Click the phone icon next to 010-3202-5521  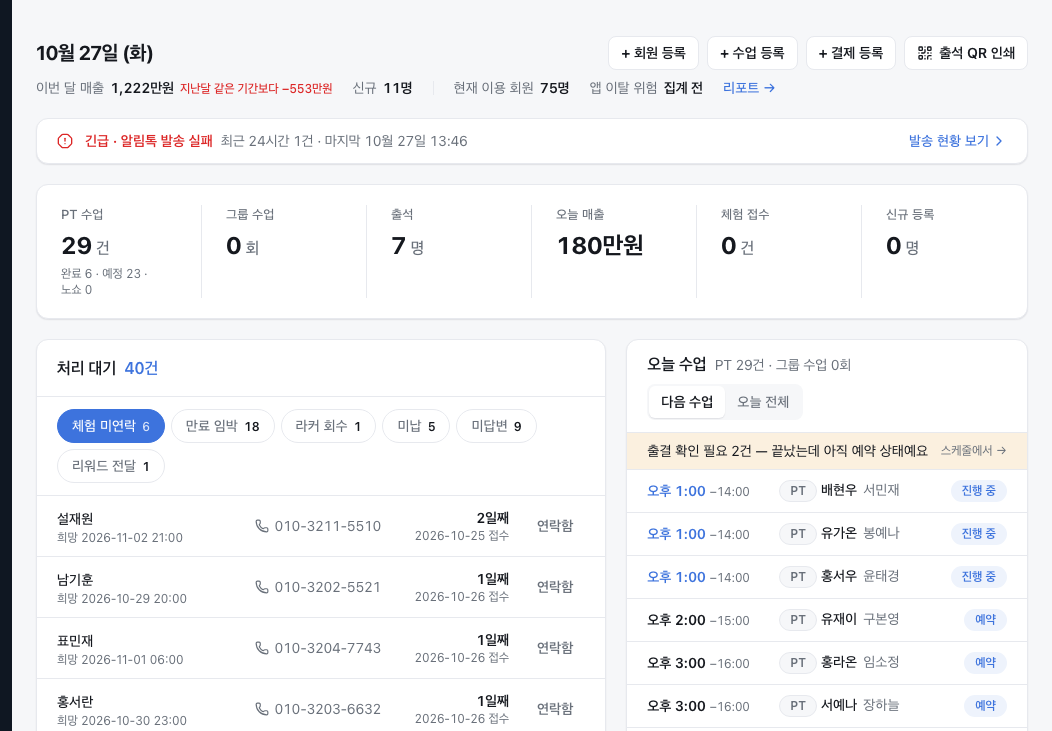262,587
